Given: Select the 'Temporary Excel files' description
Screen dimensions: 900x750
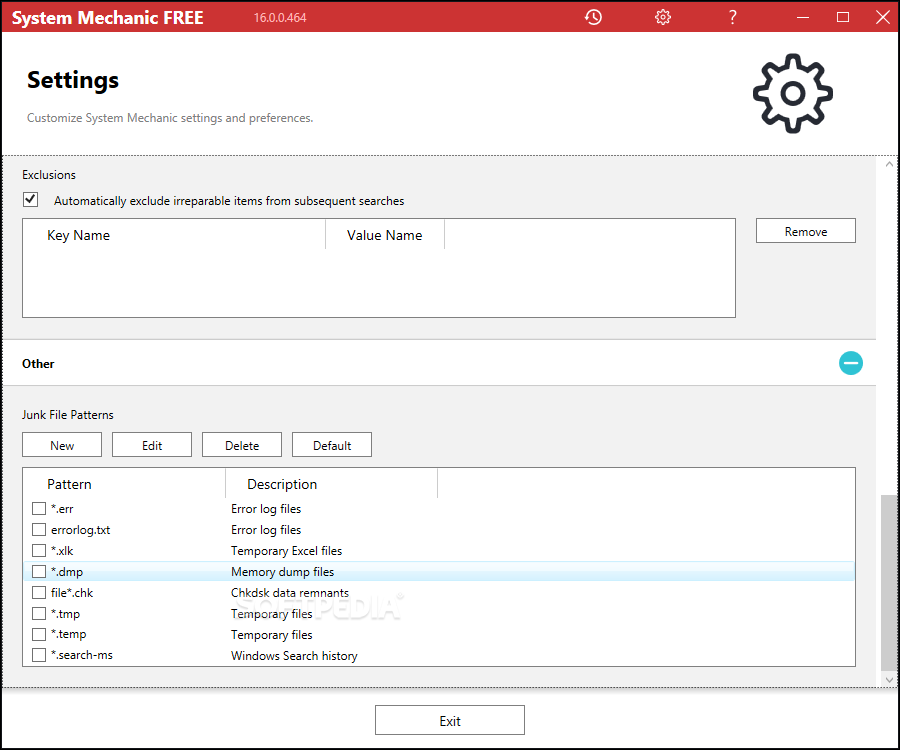Looking at the screenshot, I should (x=286, y=551).
